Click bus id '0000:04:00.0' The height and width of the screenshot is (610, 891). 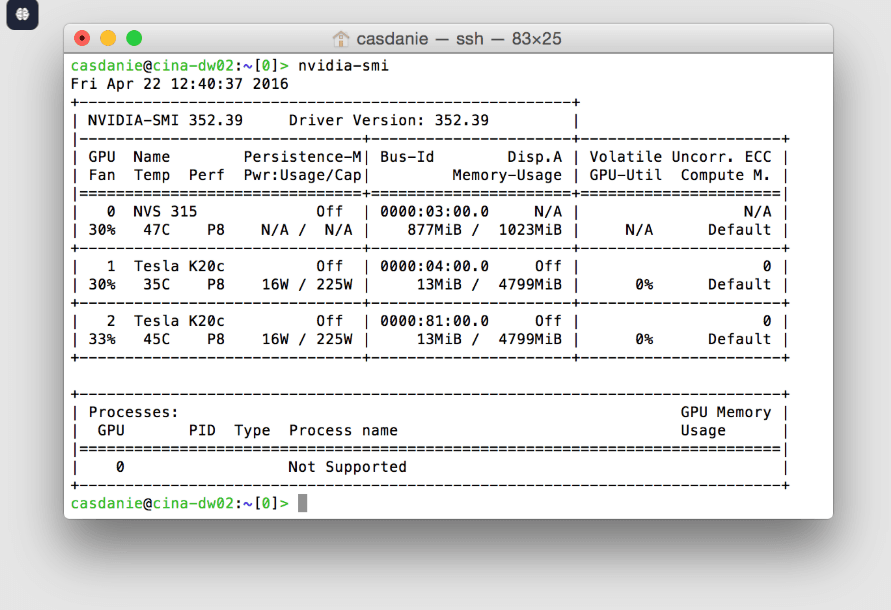434,266
